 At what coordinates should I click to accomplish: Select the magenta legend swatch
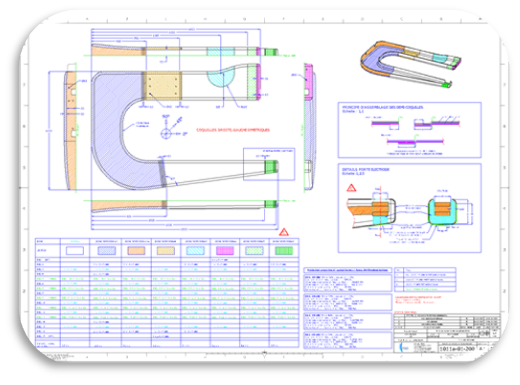click(x=225, y=250)
